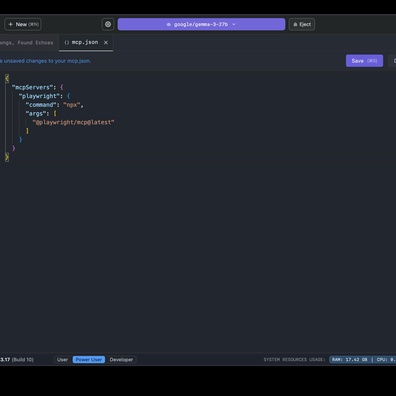Select Power User mode
The height and width of the screenshot is (396, 396).
tap(89, 360)
